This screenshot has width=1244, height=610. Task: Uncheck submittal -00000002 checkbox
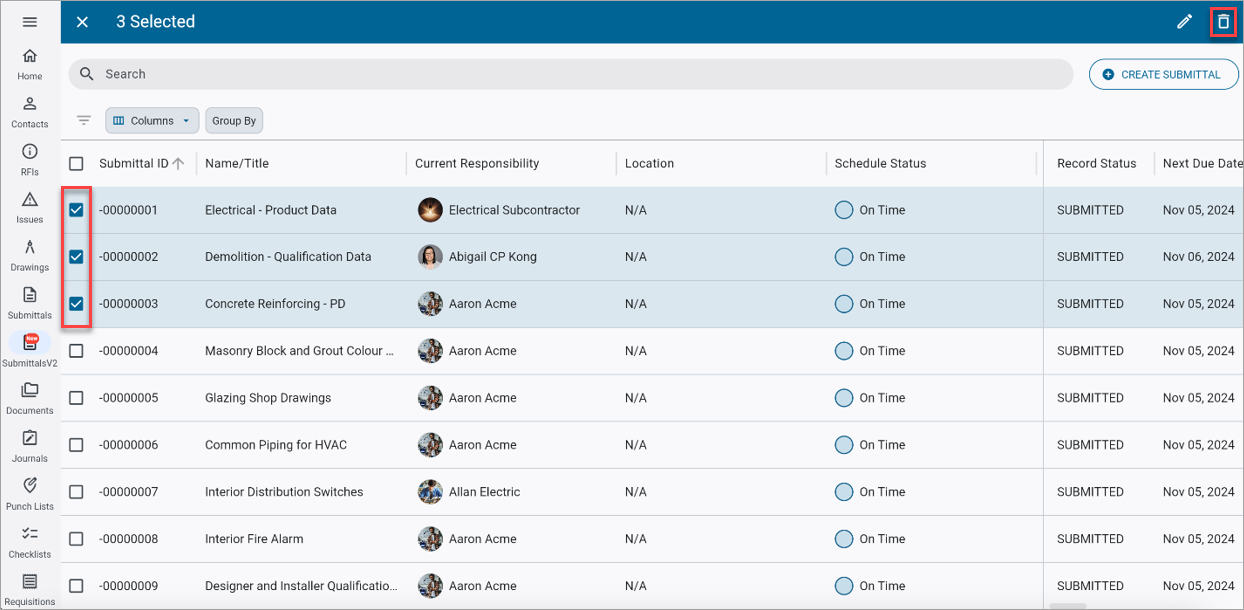76,257
